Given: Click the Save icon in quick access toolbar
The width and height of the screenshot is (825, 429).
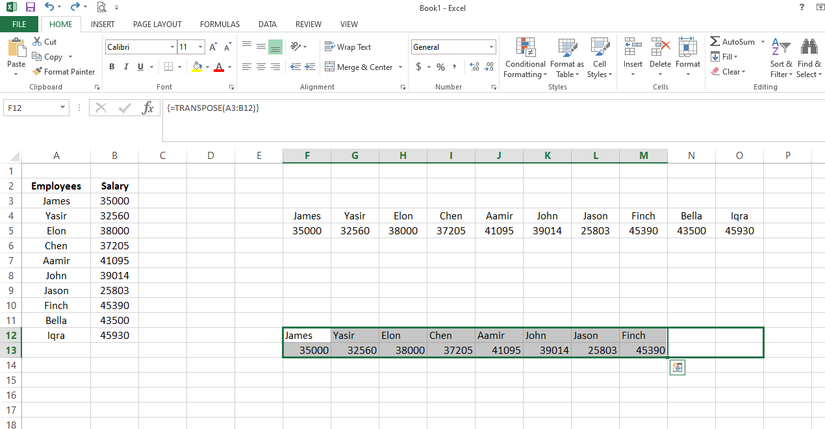Looking at the screenshot, I should (30, 7).
